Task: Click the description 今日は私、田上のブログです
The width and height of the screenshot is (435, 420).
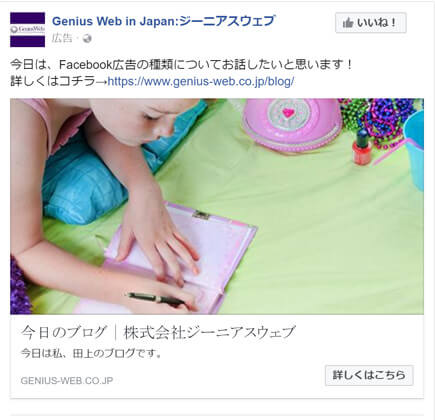Action: (x=91, y=353)
